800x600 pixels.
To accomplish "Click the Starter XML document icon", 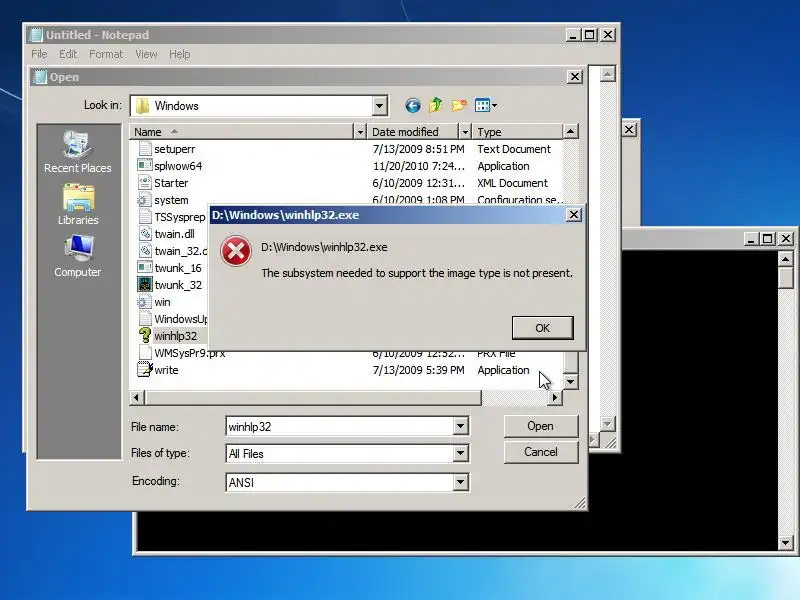I will [x=145, y=183].
